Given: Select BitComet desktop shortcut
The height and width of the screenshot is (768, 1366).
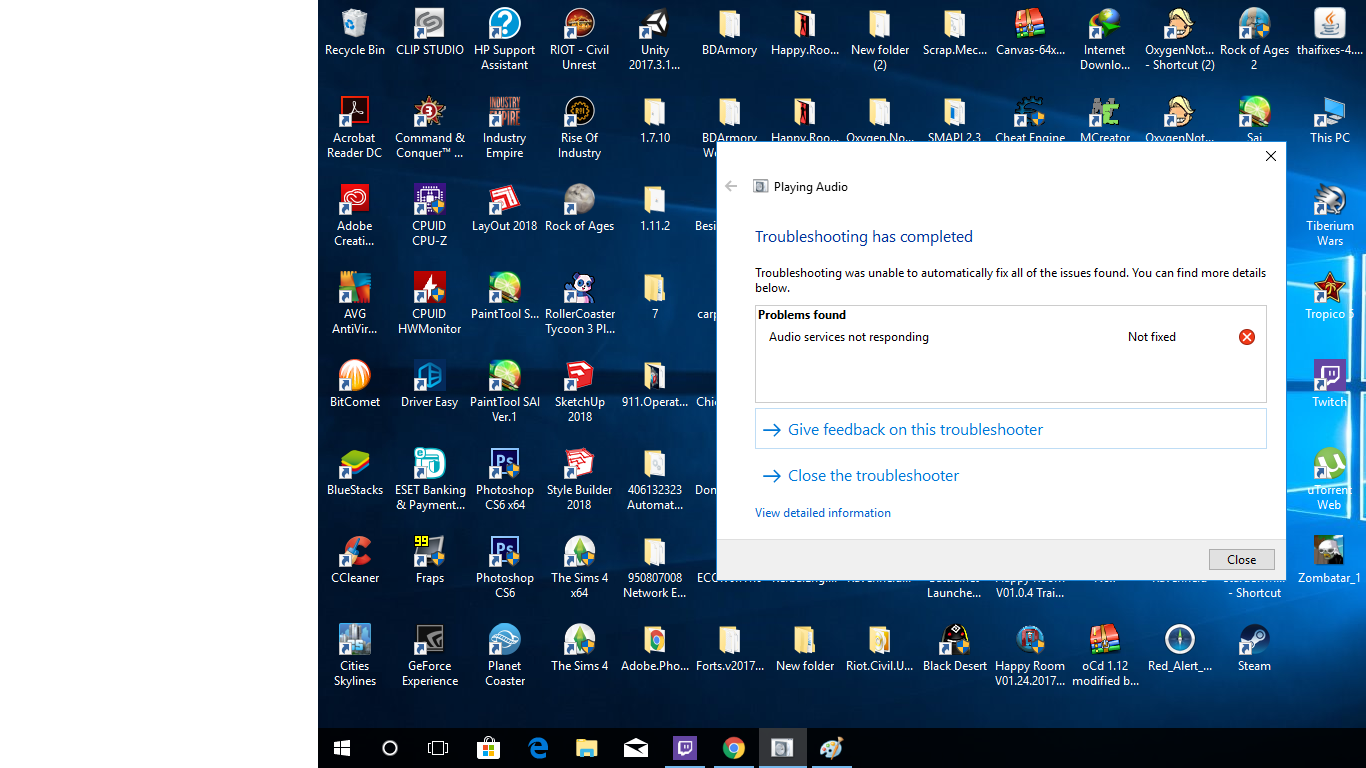Looking at the screenshot, I should click(354, 384).
